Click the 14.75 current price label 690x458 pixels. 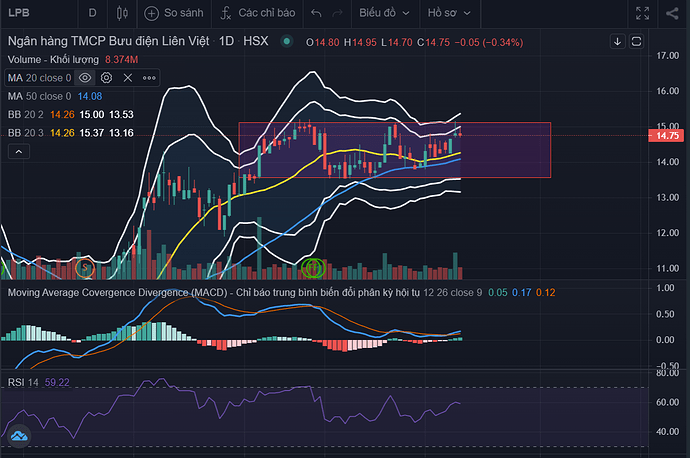667,136
